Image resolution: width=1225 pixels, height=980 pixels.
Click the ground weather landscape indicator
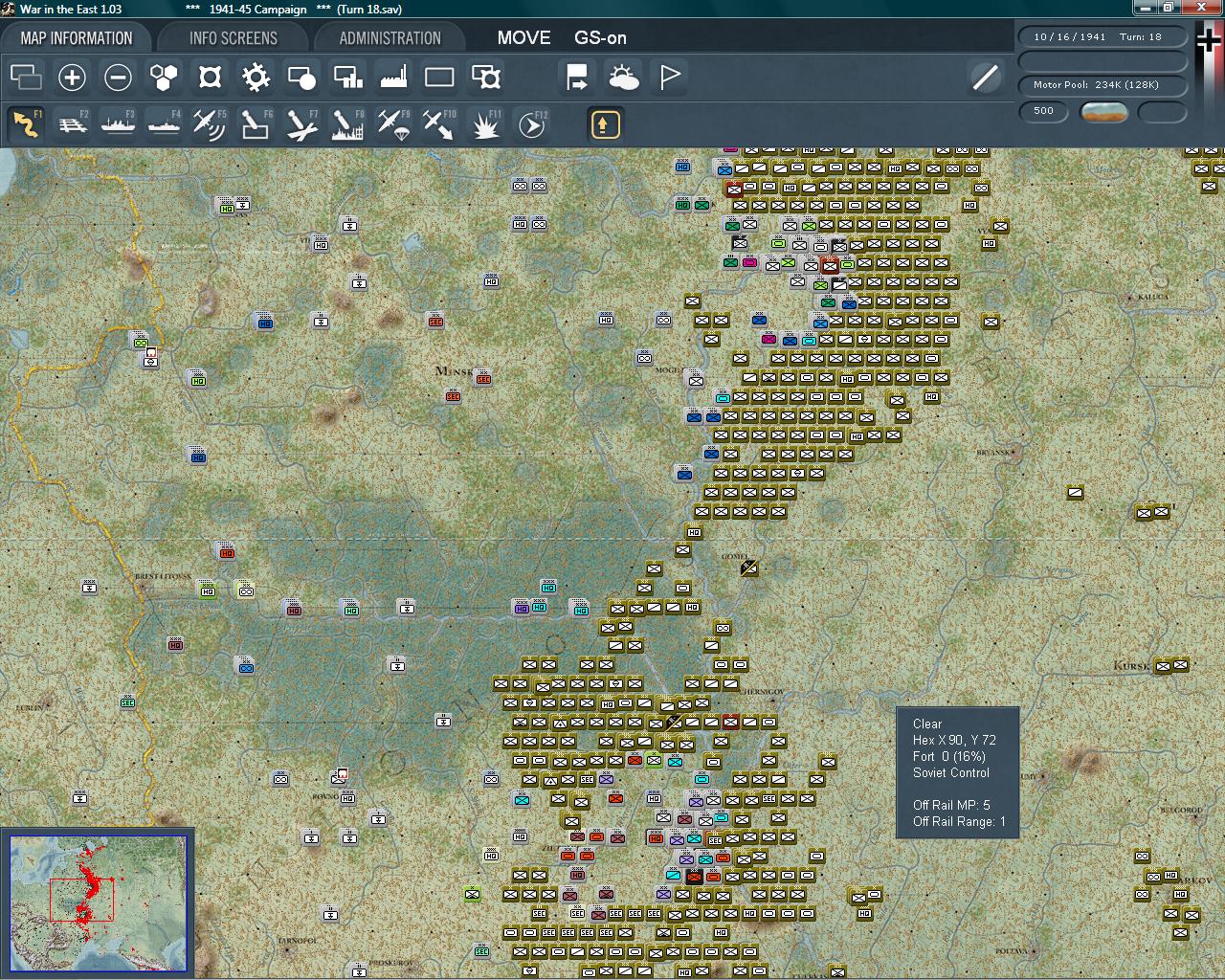coord(1103,112)
